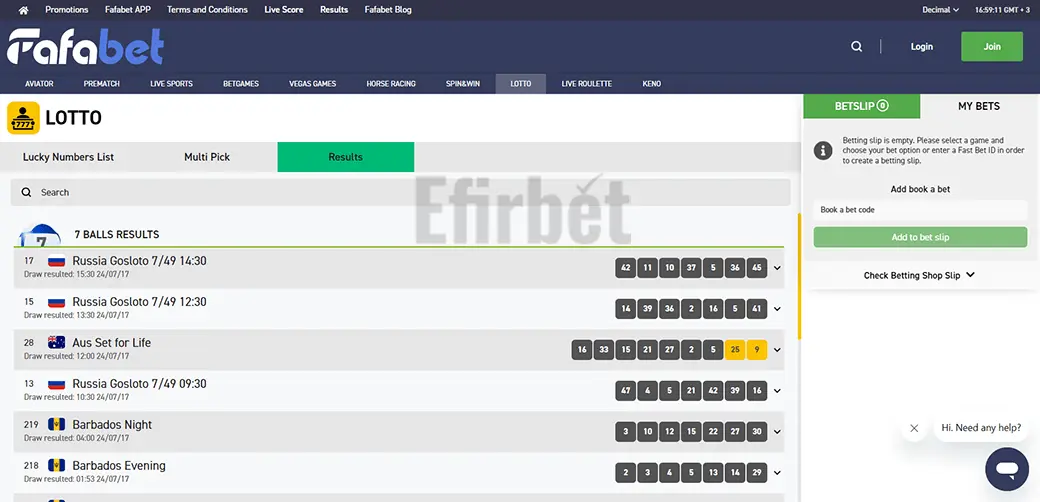
Task: Click the search icon in the Search field
Action: (x=27, y=192)
